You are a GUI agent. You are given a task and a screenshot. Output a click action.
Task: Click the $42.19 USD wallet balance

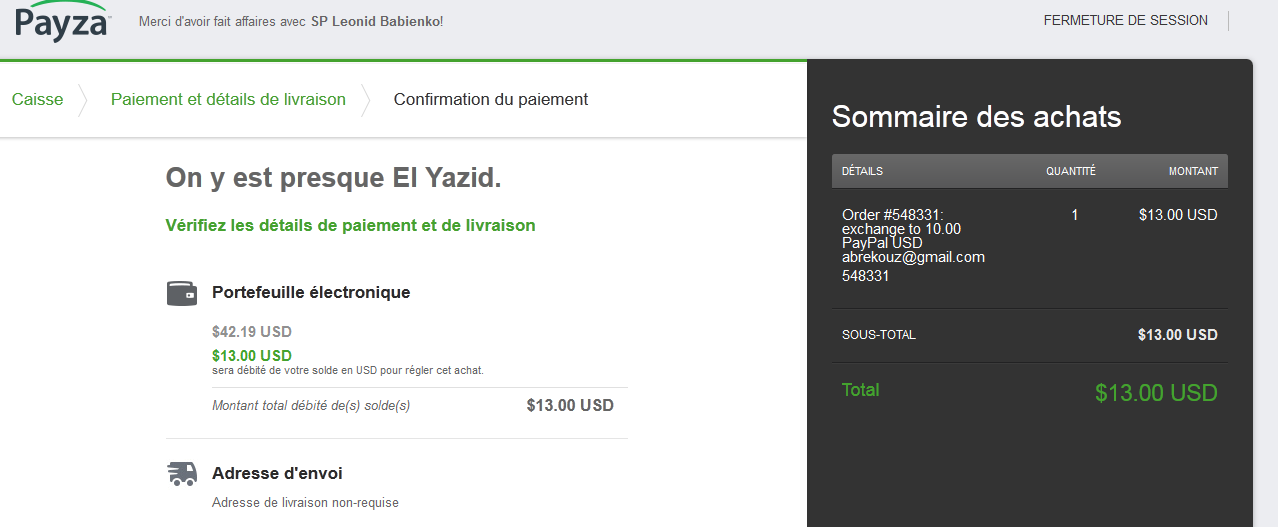point(252,332)
